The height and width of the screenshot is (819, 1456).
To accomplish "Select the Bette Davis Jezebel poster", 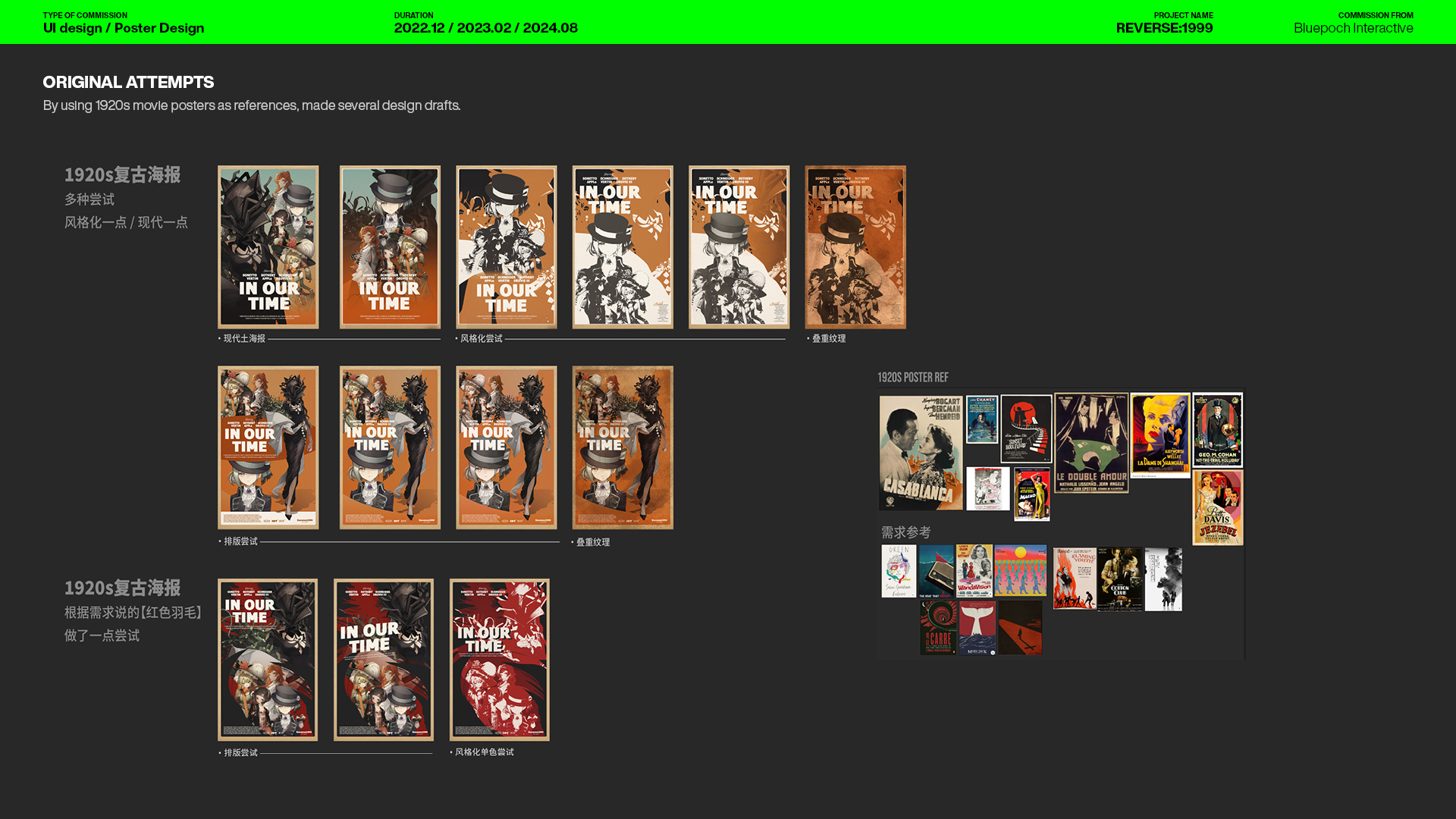I will pos(1217,507).
